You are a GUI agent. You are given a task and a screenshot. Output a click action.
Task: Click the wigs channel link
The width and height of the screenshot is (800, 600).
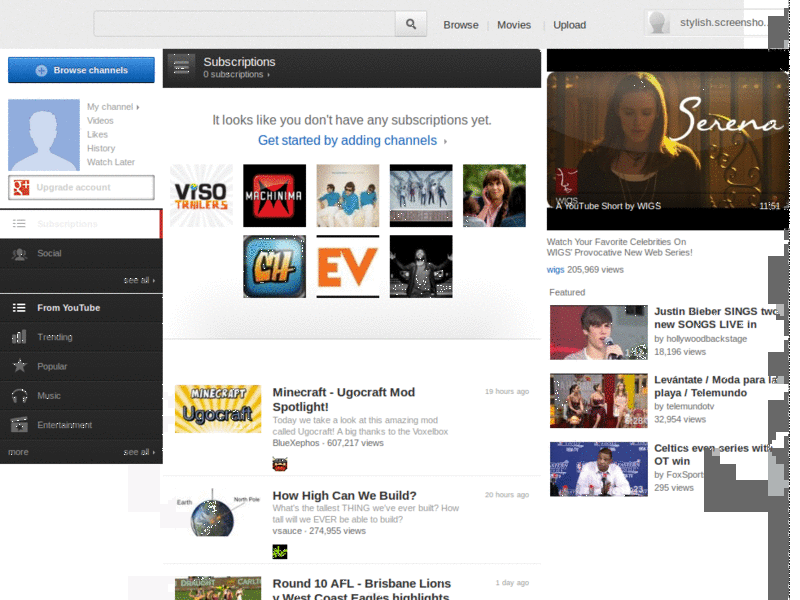point(555,269)
